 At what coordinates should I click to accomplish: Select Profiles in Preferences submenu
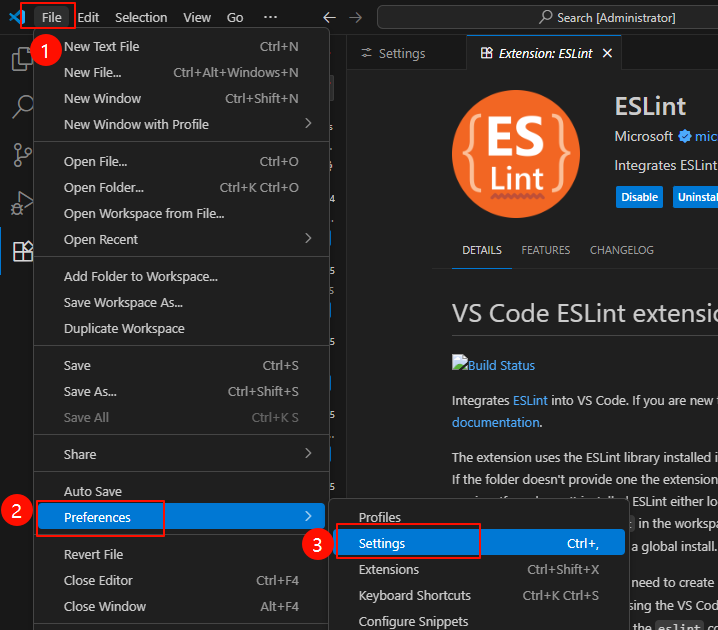point(479,517)
